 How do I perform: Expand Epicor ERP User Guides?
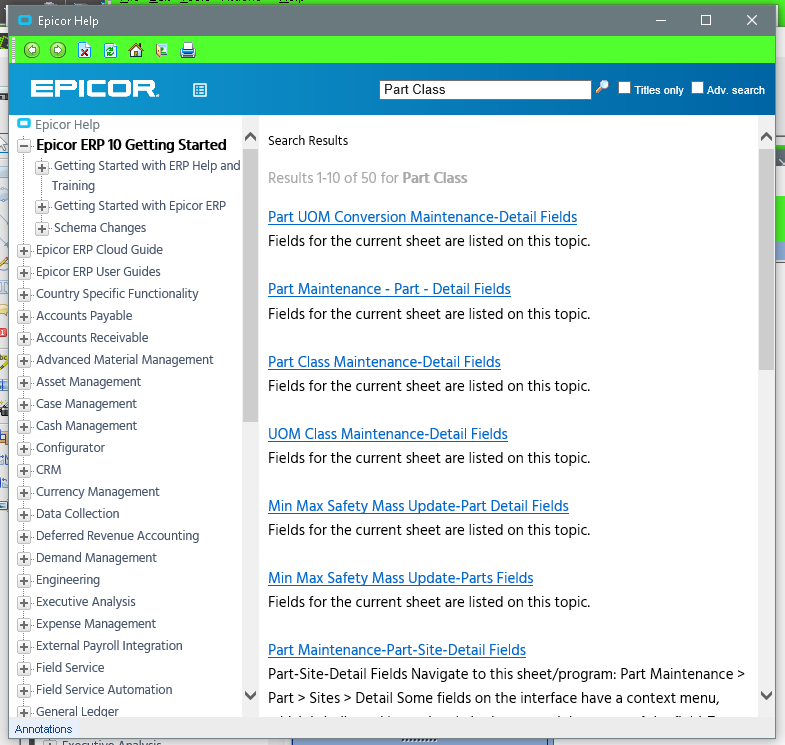pos(24,273)
